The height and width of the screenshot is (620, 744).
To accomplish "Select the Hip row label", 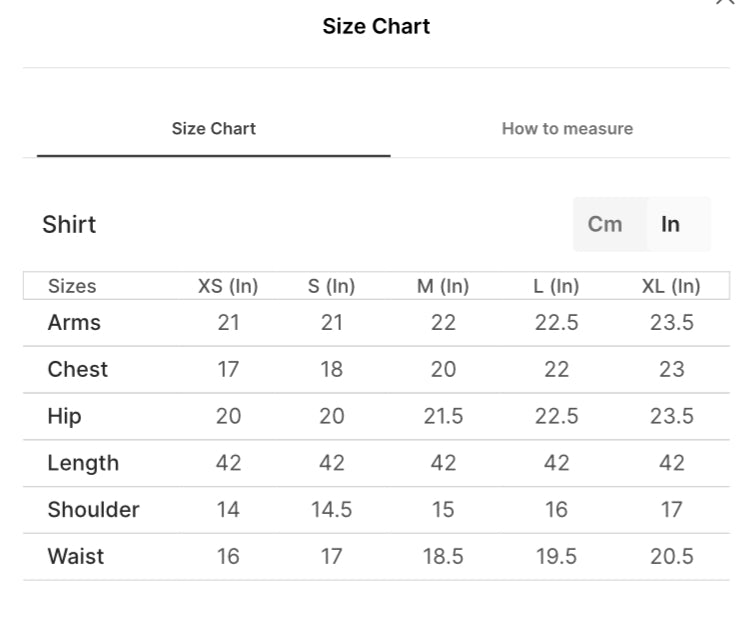I will 64,416.
